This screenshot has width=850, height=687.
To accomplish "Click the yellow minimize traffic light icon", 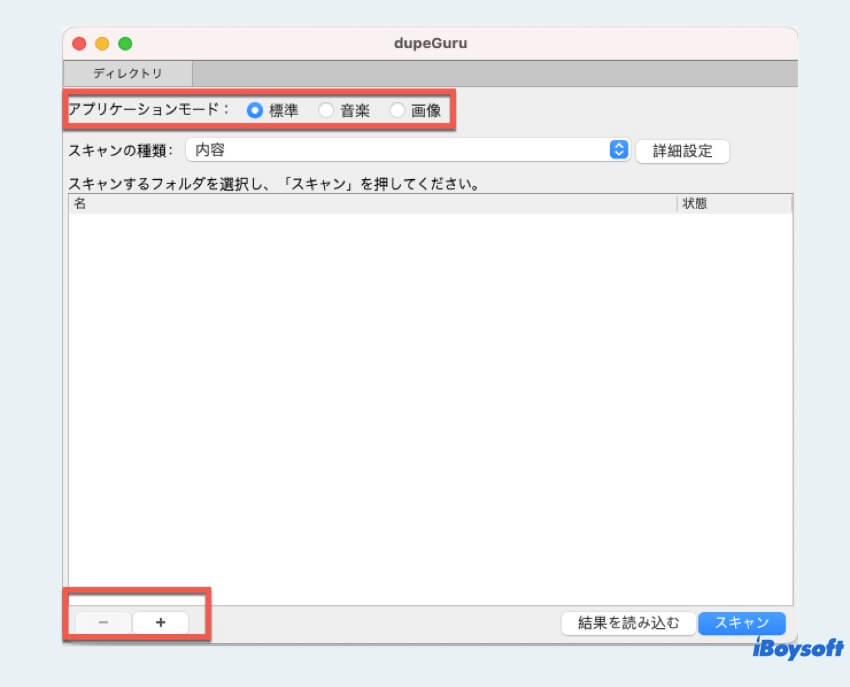I will pos(102,44).
